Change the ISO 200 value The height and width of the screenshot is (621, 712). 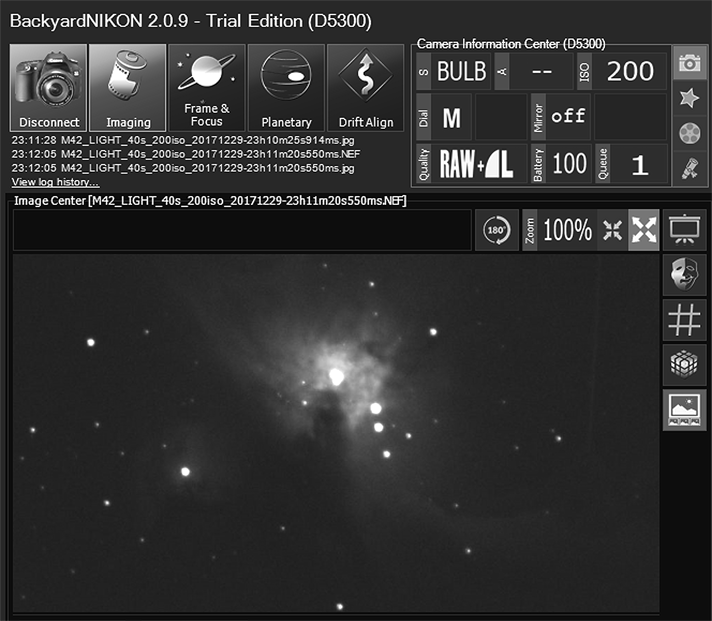pyautogui.click(x=622, y=71)
